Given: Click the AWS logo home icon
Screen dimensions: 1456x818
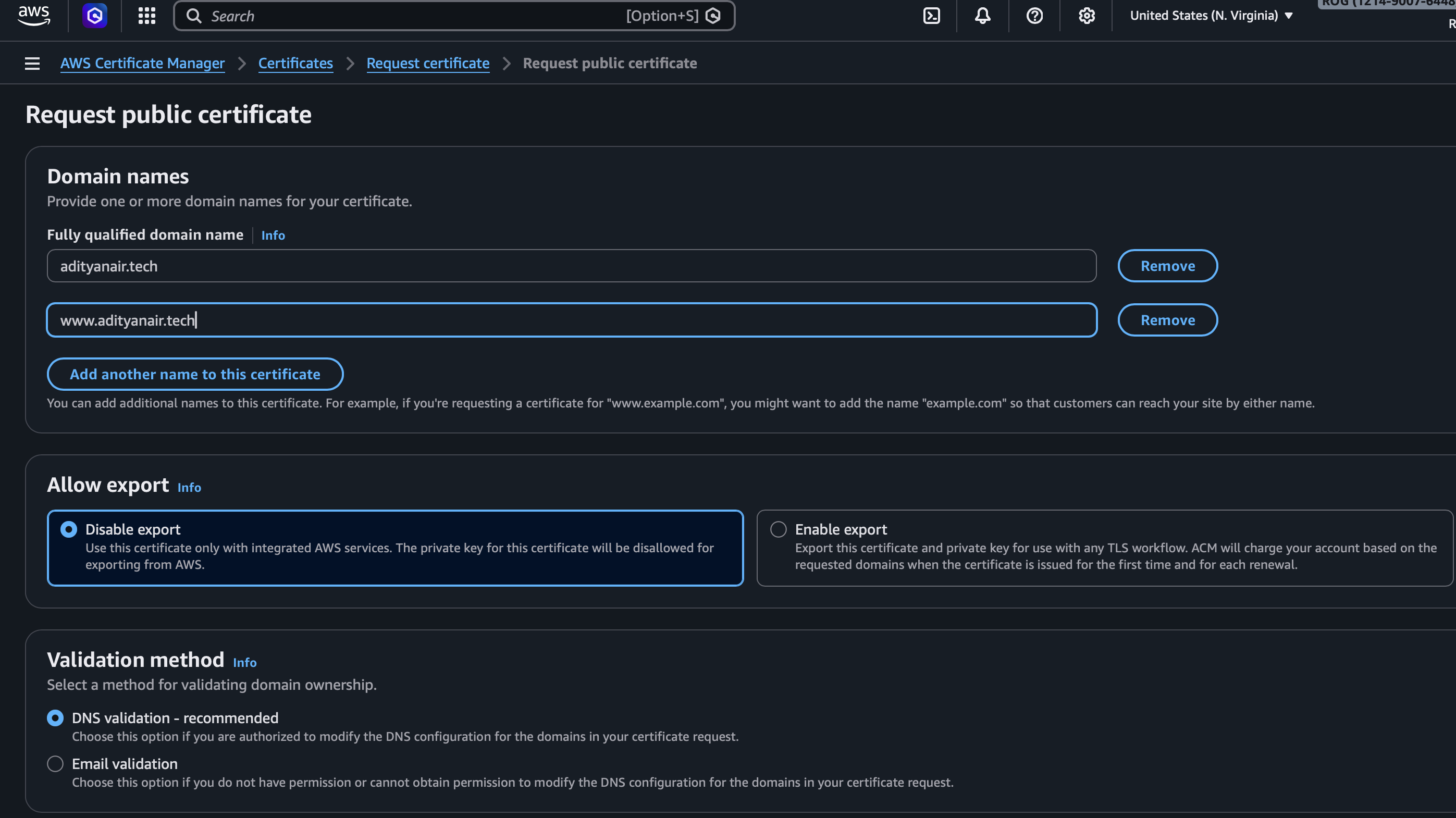Looking at the screenshot, I should [x=34, y=15].
